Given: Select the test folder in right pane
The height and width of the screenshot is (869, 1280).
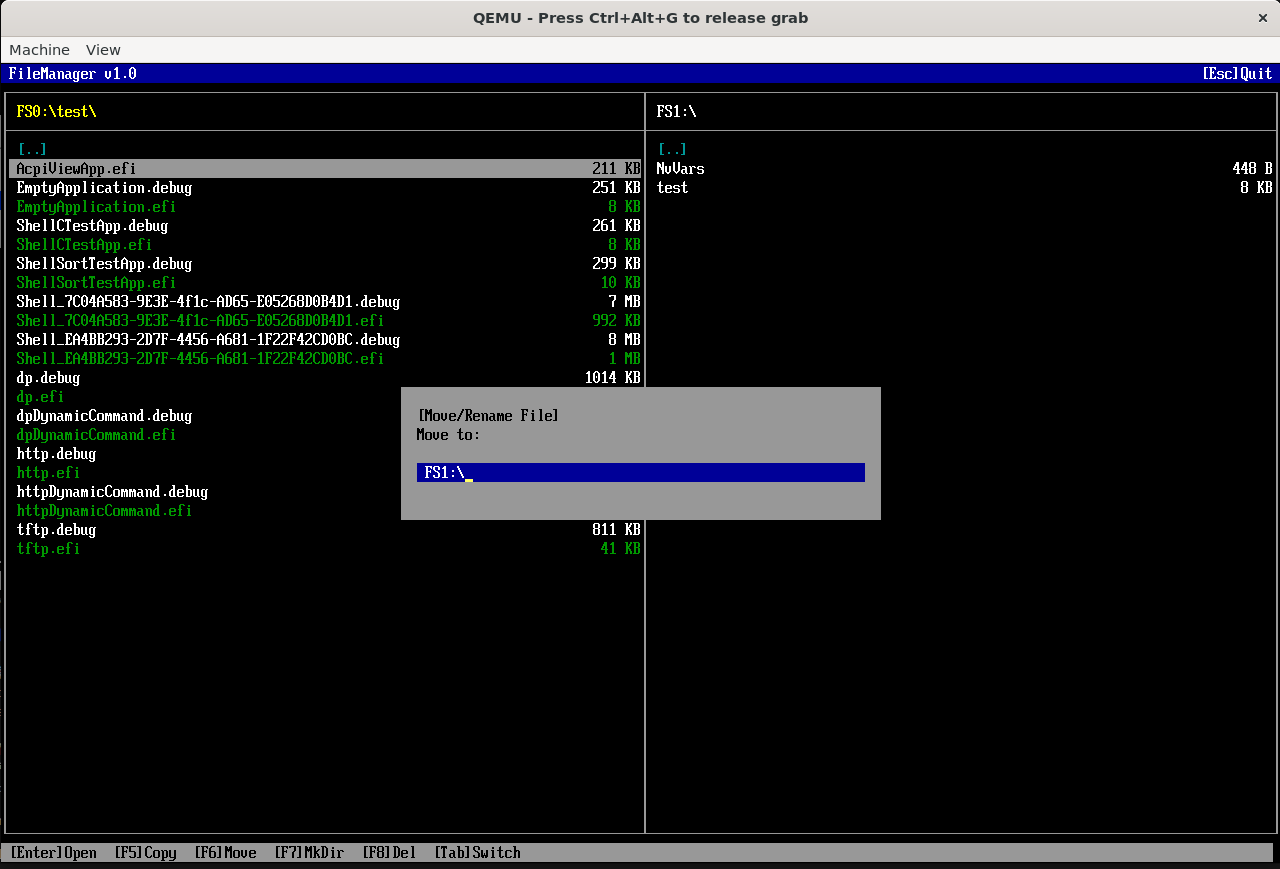Looking at the screenshot, I should tap(672, 188).
